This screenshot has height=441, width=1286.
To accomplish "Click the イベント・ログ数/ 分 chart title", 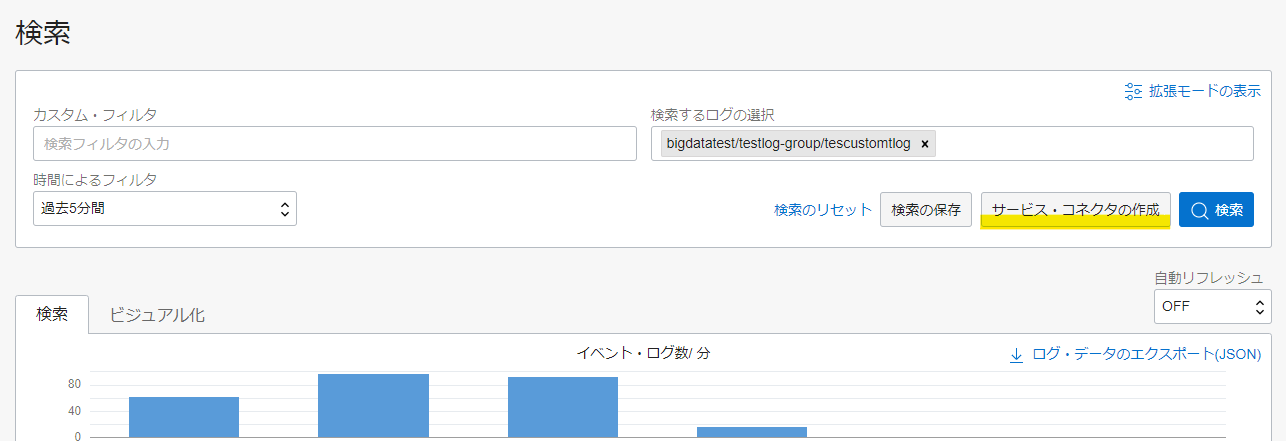I will (643, 353).
